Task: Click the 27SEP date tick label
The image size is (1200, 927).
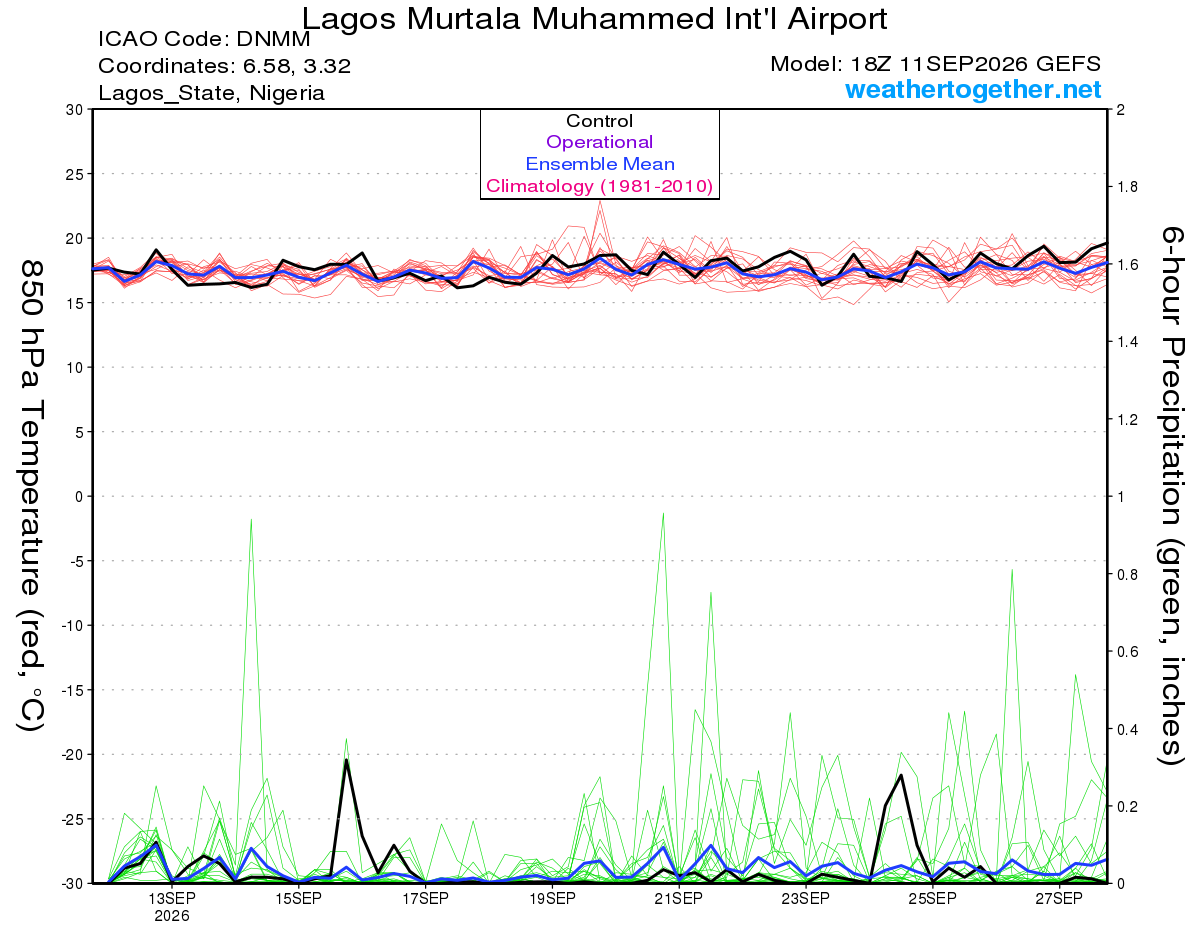Action: [1058, 898]
